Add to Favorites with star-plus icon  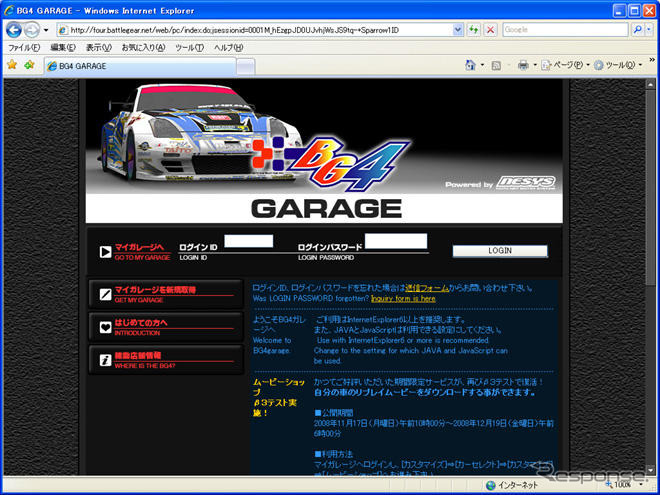pos(29,65)
